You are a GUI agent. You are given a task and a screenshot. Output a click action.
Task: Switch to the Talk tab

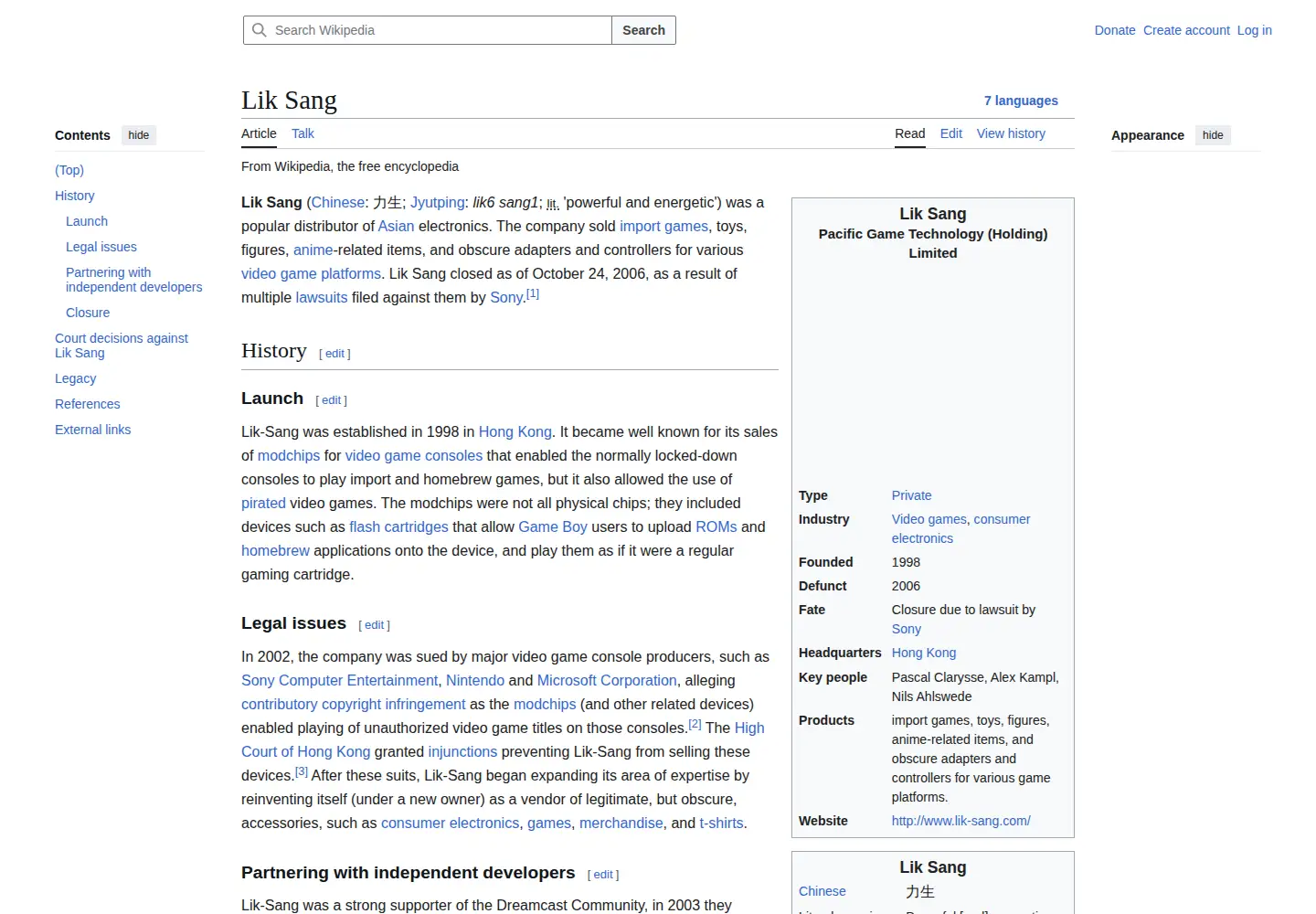302,133
